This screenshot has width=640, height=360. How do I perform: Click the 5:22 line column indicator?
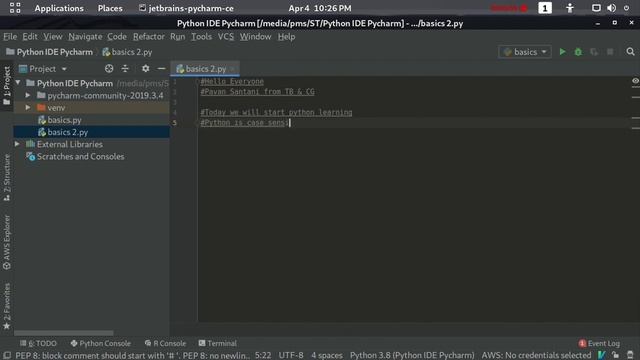coord(263,355)
